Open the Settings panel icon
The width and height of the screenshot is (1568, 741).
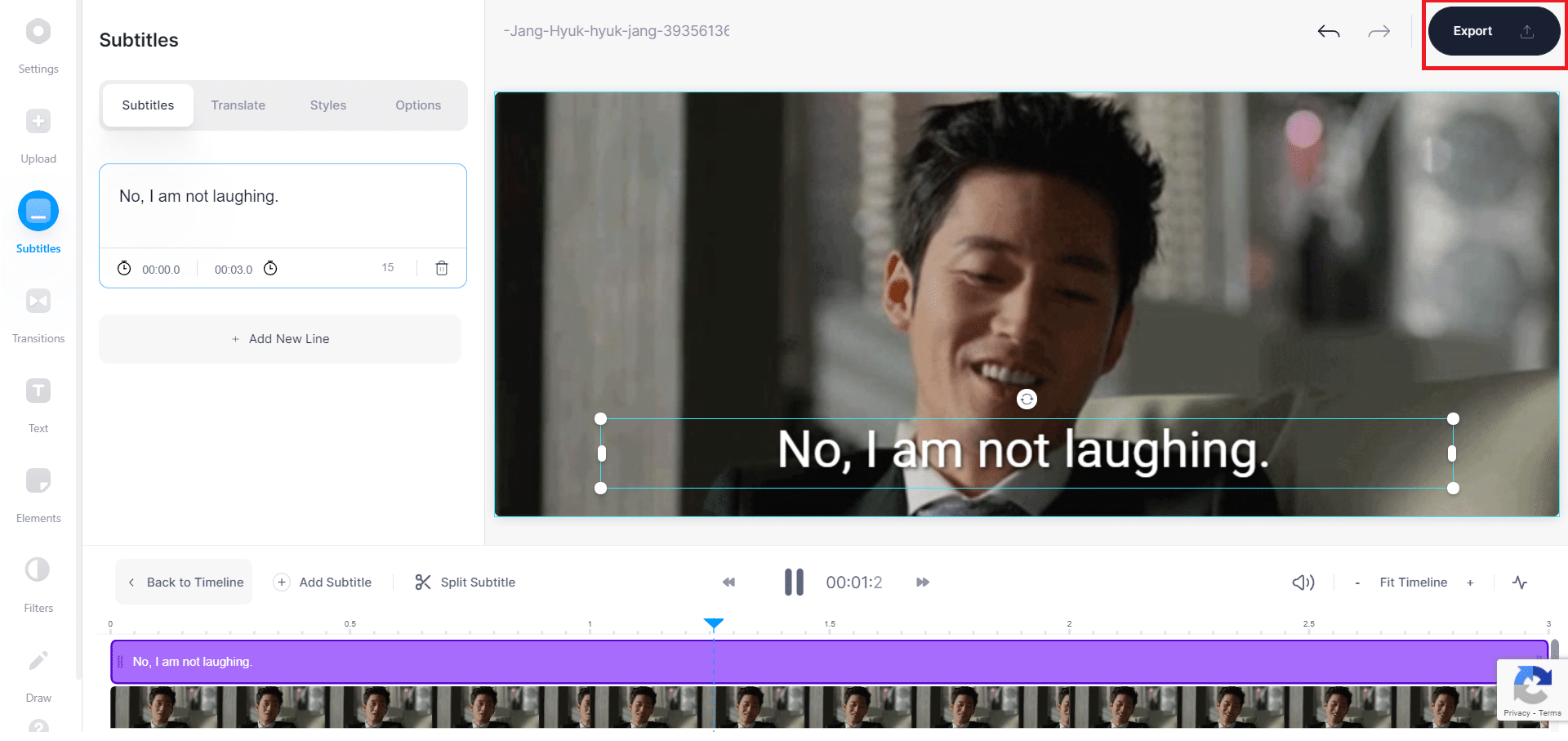(x=38, y=32)
